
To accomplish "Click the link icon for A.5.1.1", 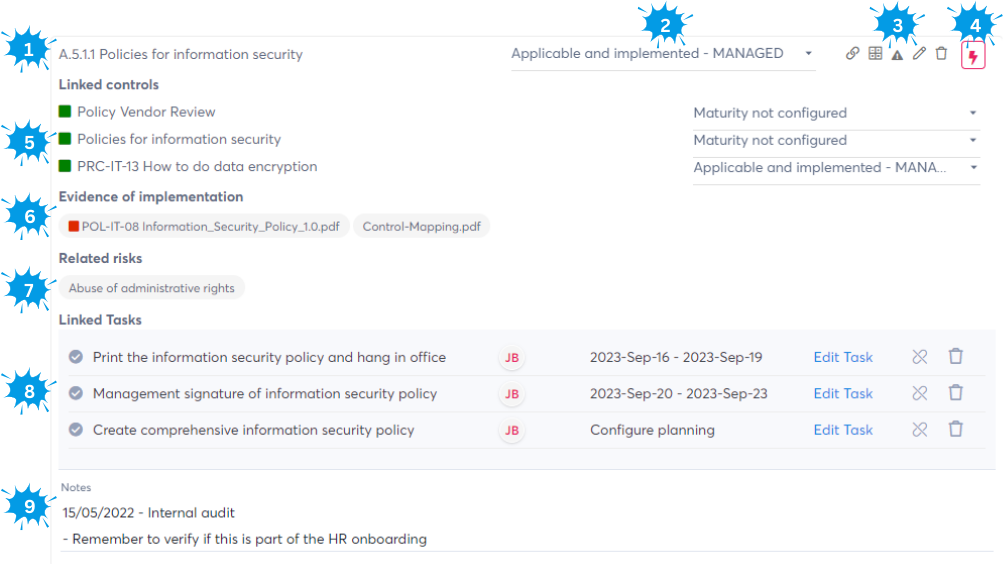I will coord(852,54).
